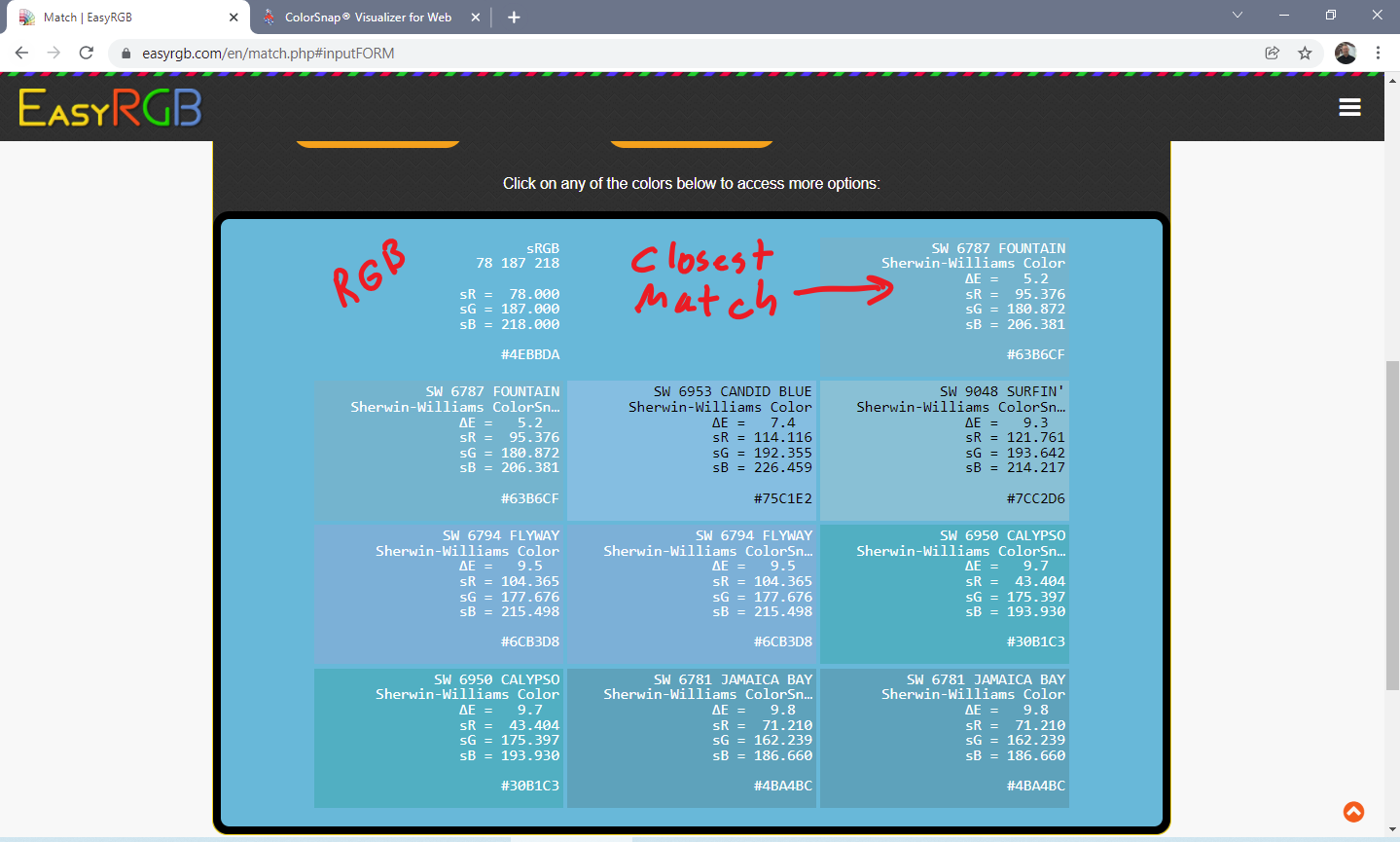Click the page vertical scrollbar thumb
The height and width of the screenshot is (842, 1400).
click(x=1392, y=526)
